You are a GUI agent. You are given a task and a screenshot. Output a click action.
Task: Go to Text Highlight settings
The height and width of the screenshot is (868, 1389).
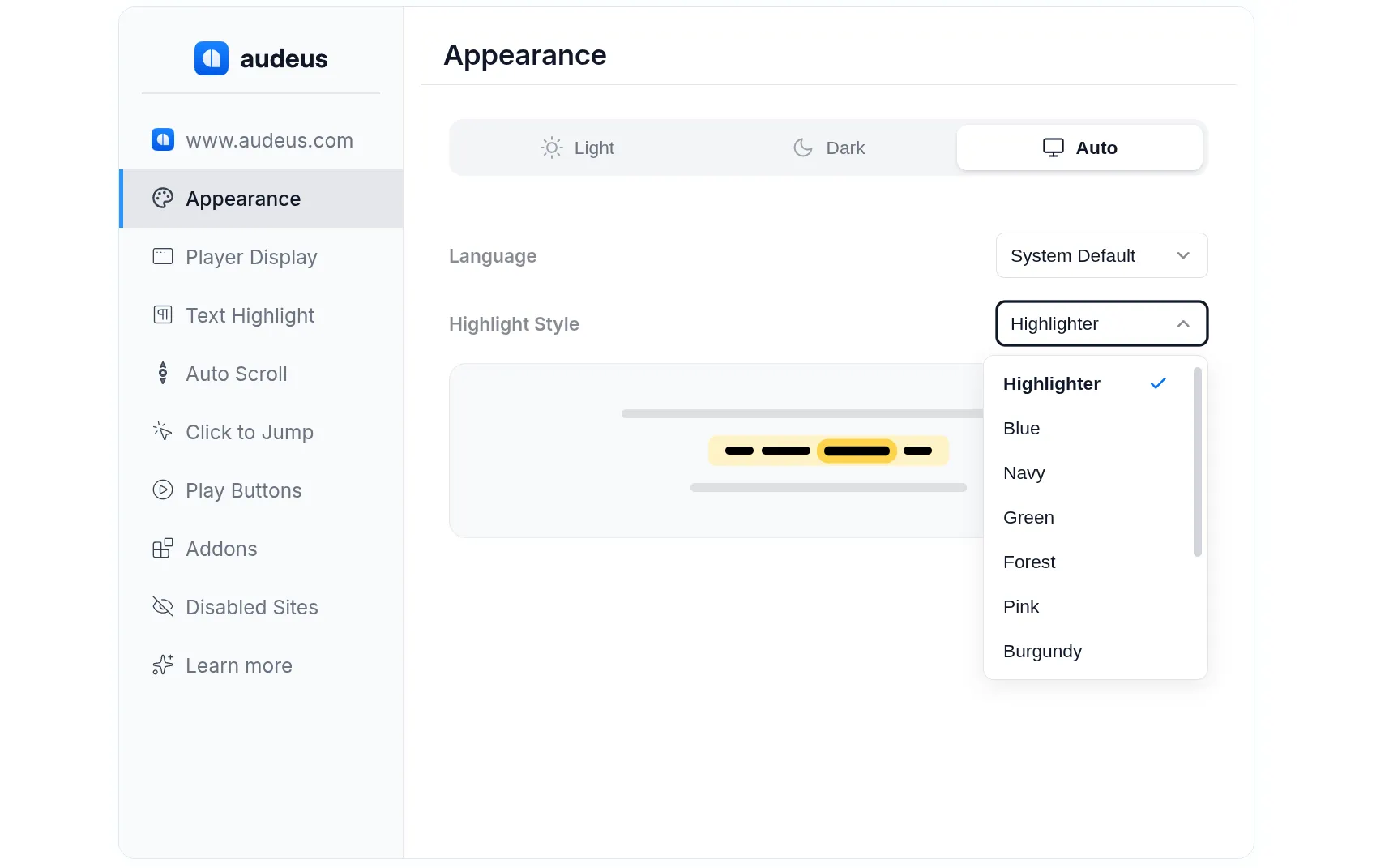(x=261, y=315)
